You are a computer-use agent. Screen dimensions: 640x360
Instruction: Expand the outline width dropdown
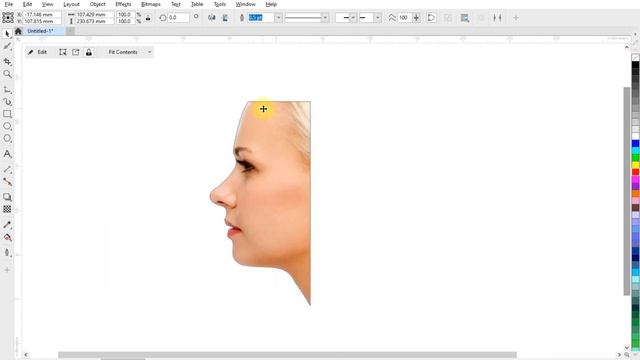(x=278, y=18)
